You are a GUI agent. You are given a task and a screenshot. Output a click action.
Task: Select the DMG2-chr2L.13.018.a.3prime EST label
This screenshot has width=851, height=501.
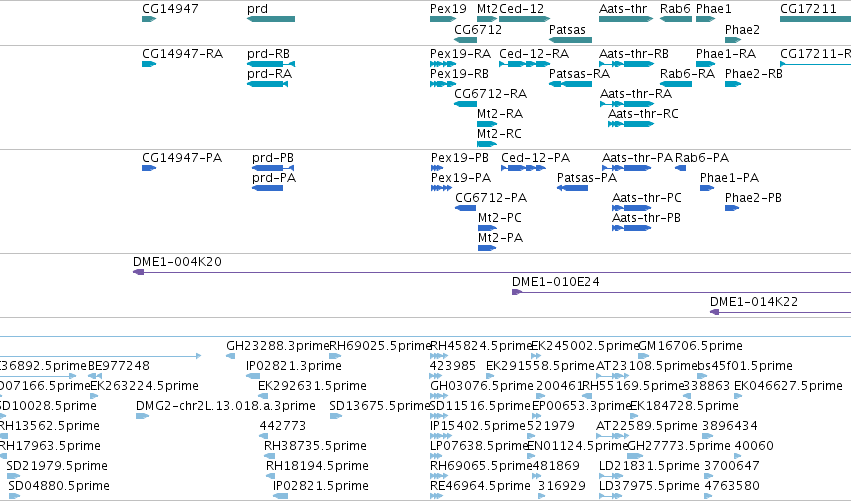coord(226,407)
